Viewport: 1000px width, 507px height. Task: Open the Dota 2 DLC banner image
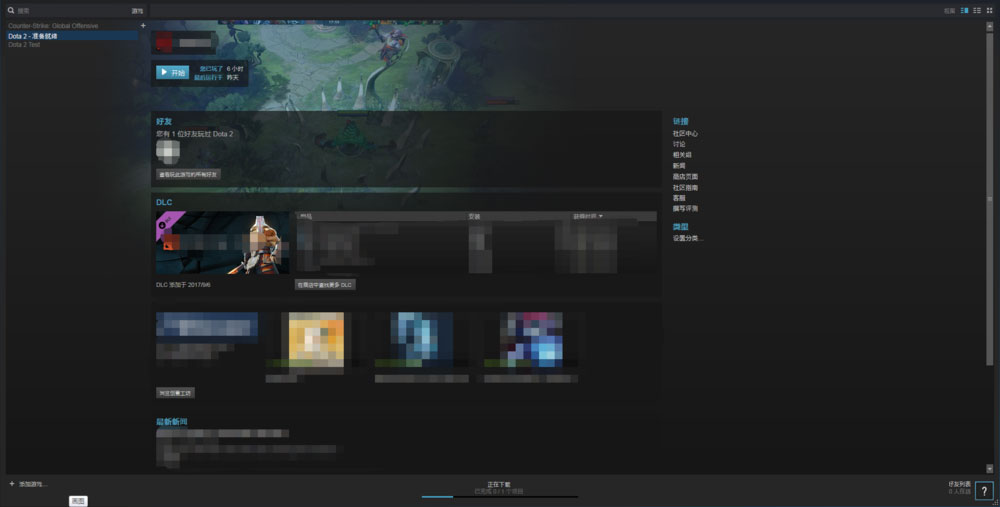[223, 243]
